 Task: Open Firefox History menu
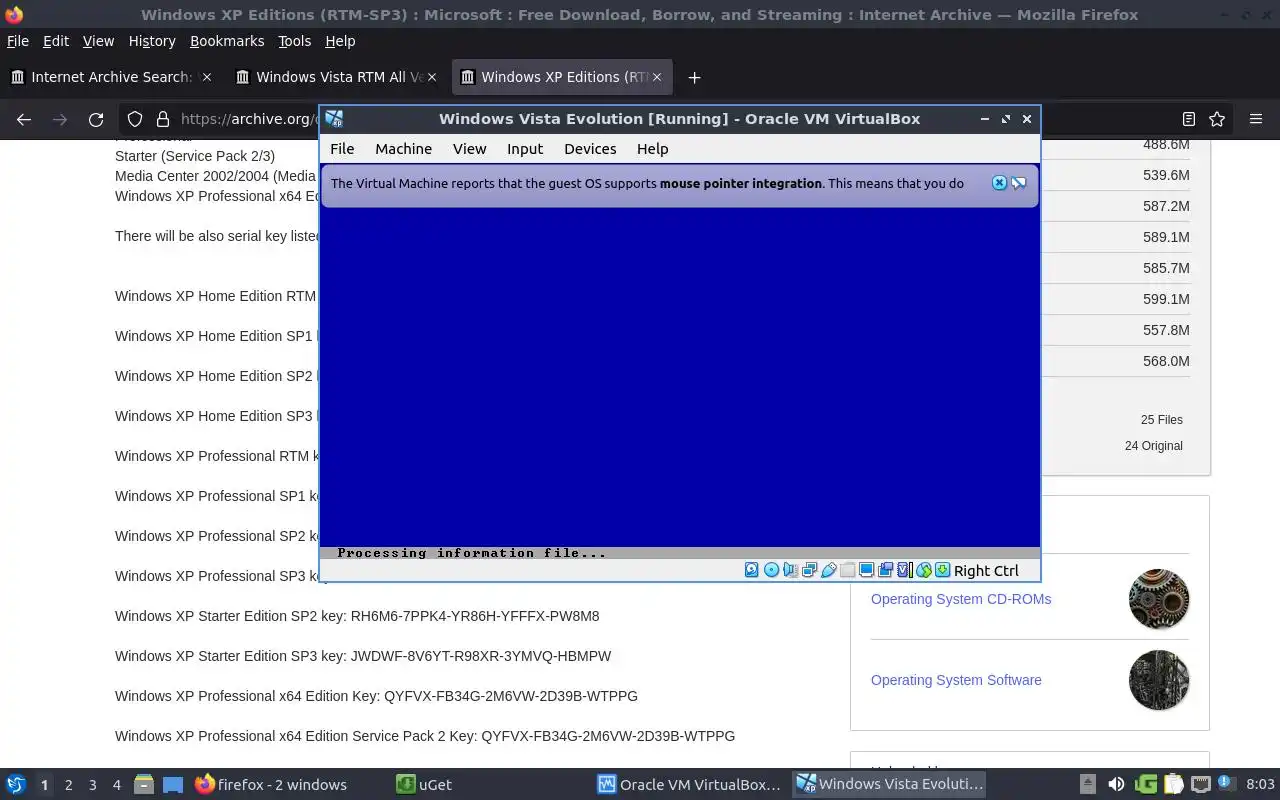point(152,41)
